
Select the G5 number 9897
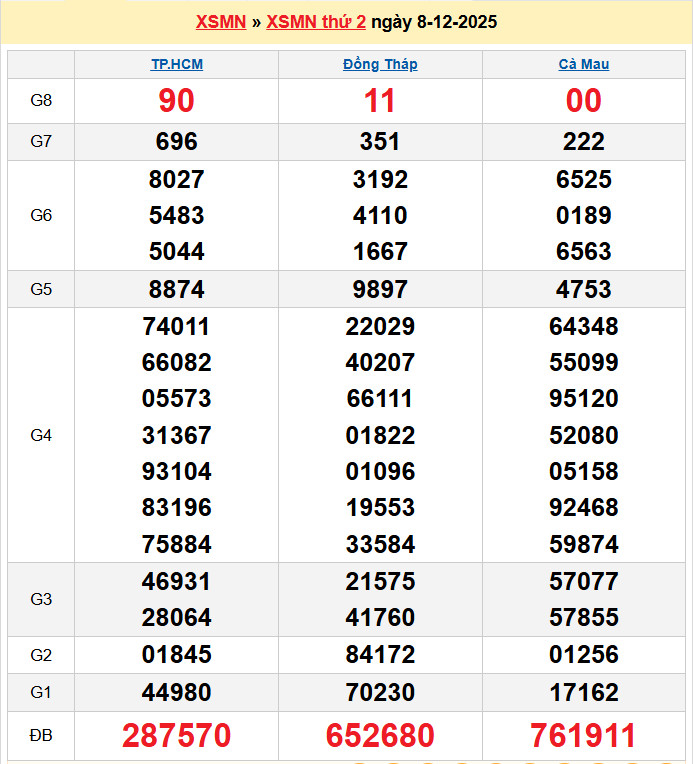(380, 289)
